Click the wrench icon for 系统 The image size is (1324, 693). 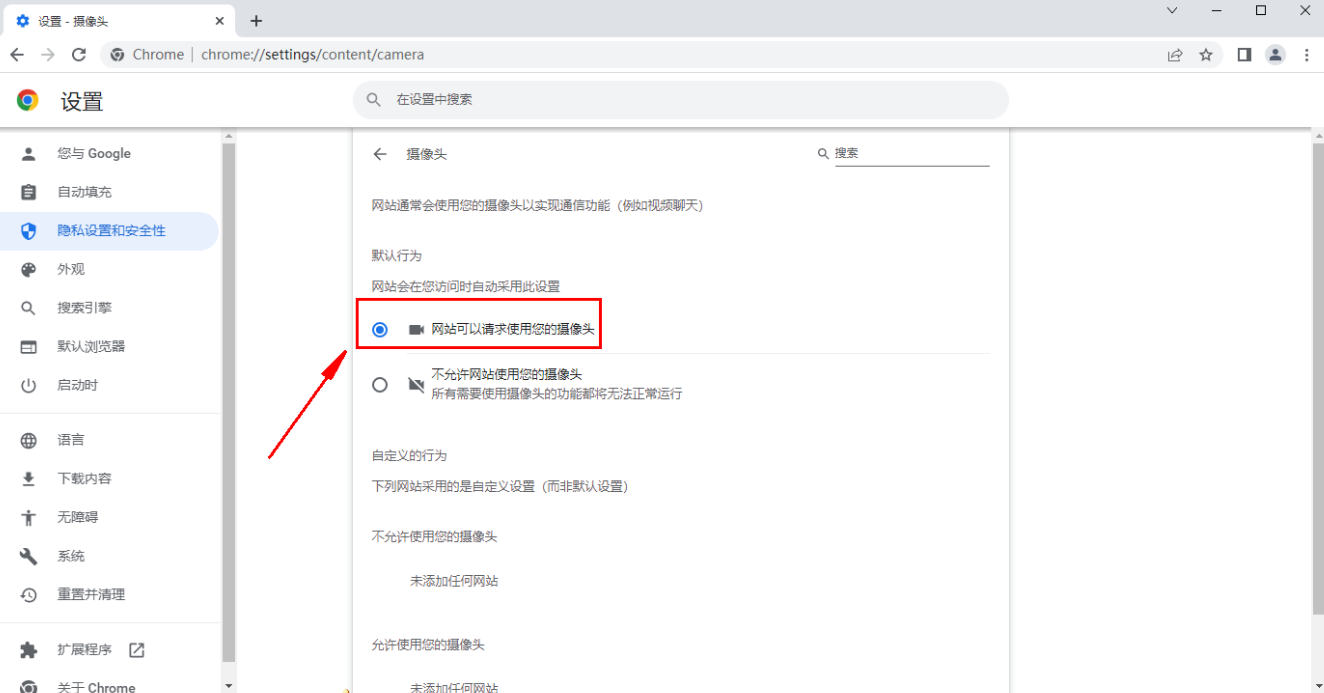pyautogui.click(x=28, y=556)
